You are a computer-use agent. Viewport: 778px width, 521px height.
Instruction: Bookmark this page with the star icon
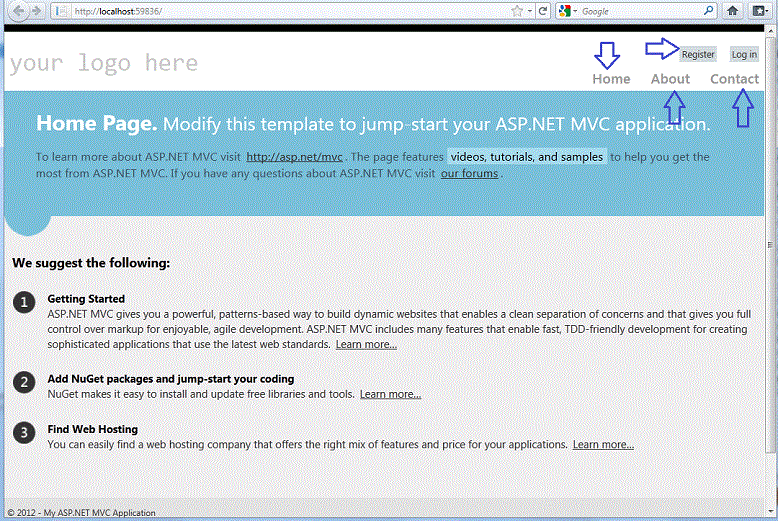point(517,11)
